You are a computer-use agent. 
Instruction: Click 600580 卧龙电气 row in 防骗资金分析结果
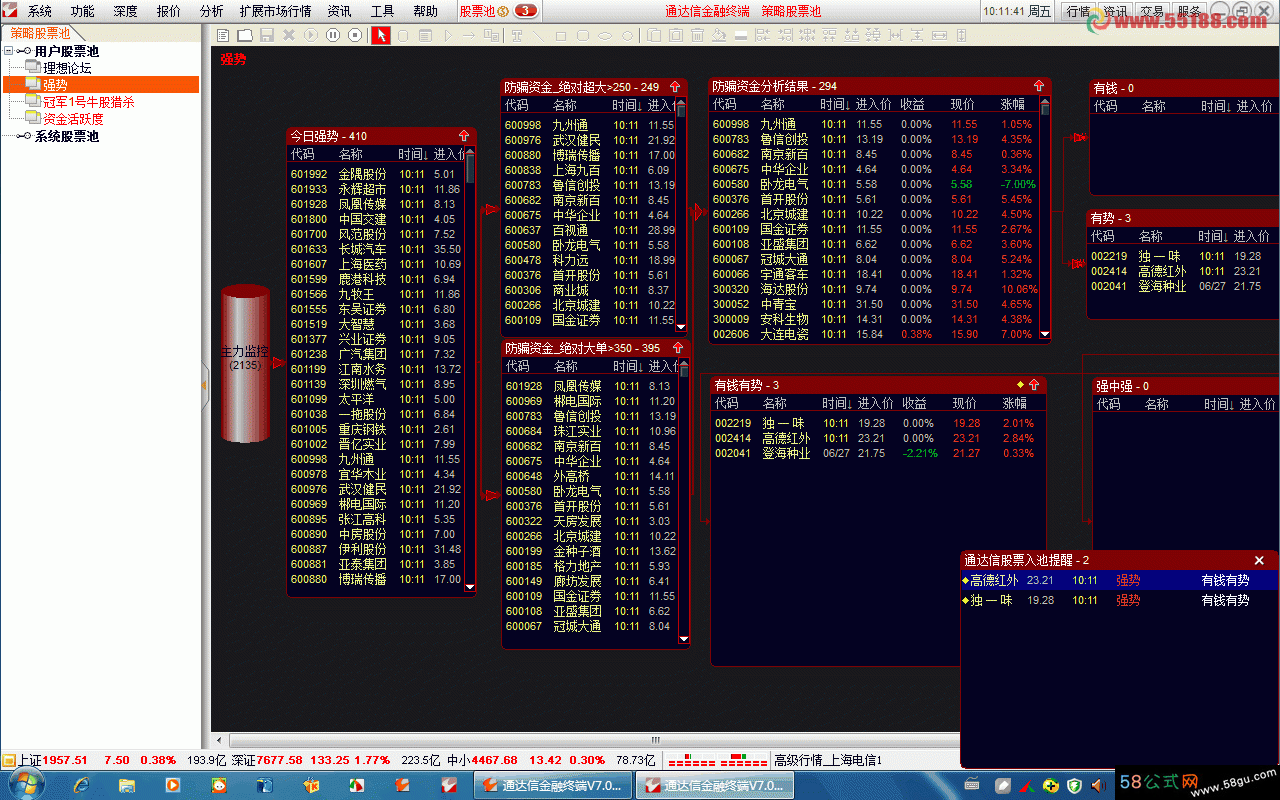(874, 184)
